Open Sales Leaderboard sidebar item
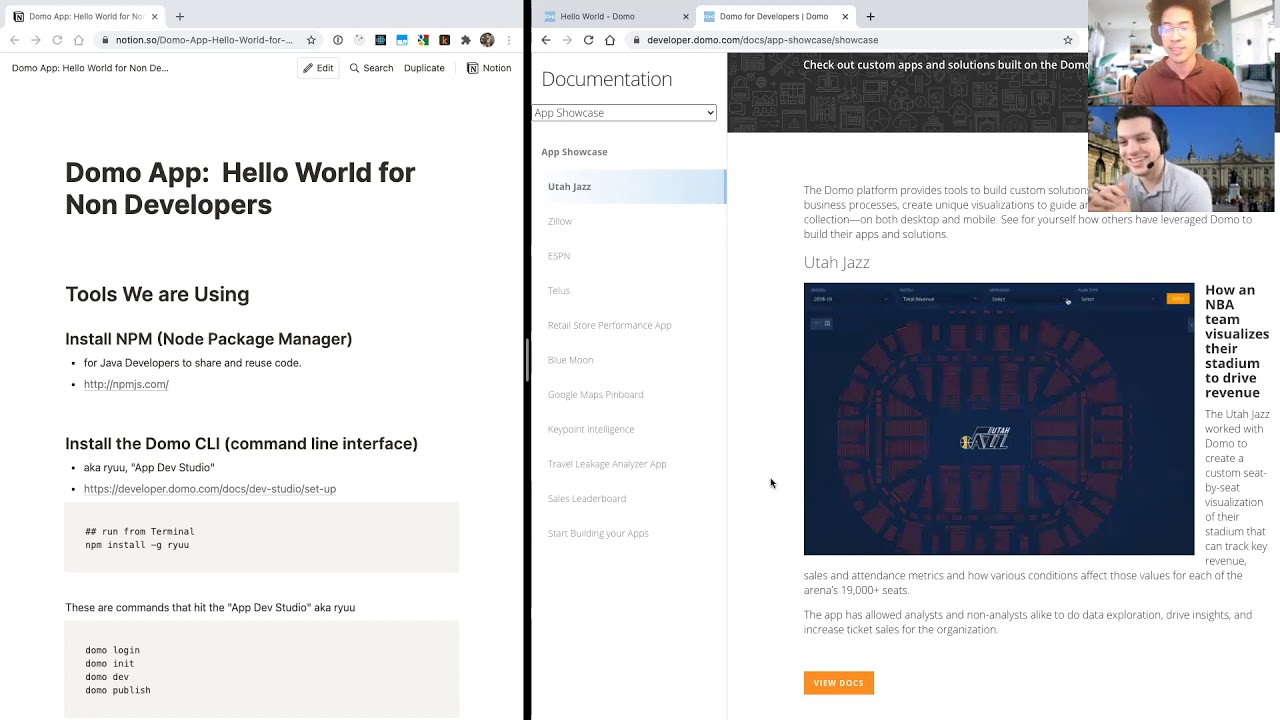The image size is (1280, 720). (x=587, y=499)
